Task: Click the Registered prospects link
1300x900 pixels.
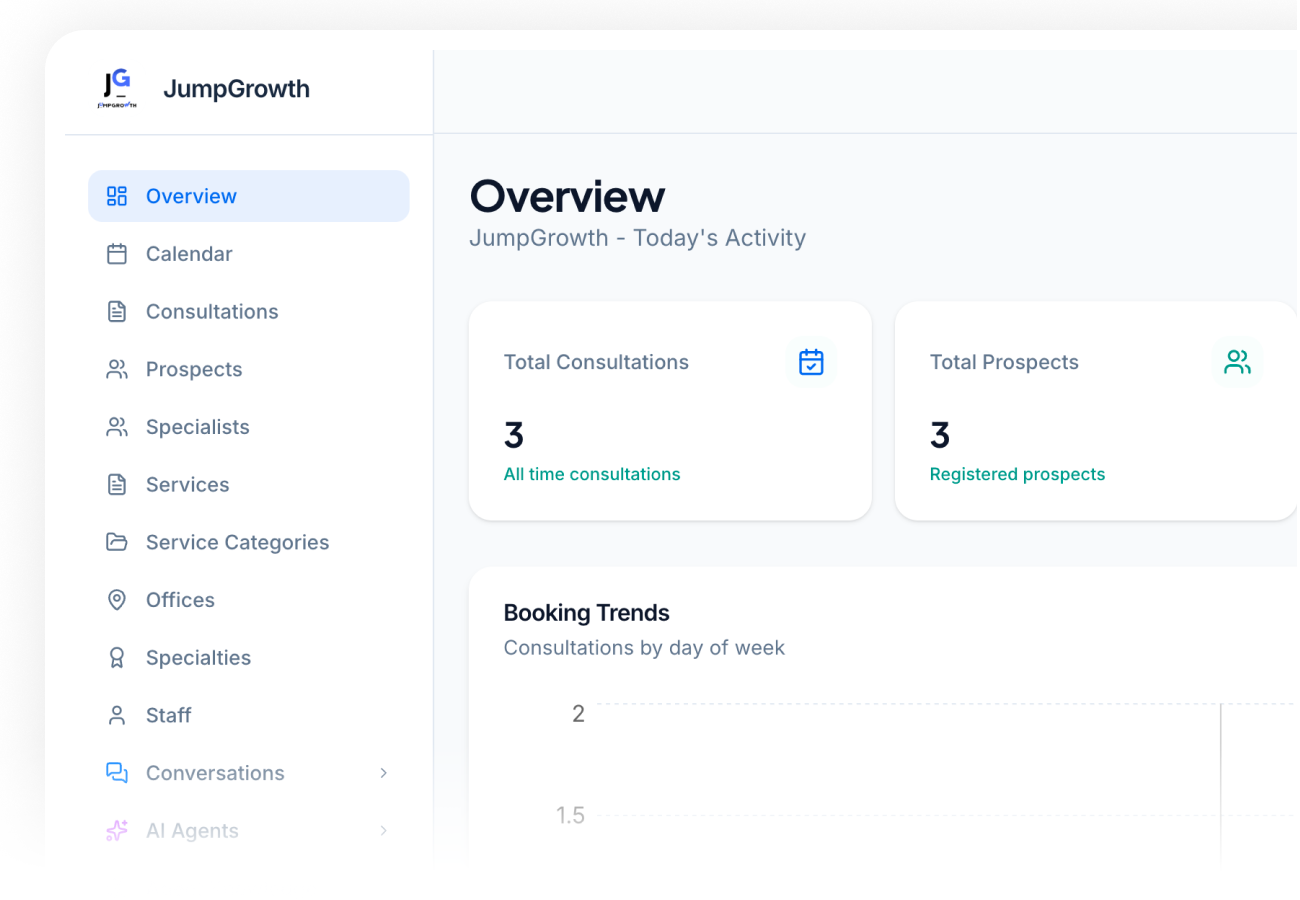Action: 1017,474
